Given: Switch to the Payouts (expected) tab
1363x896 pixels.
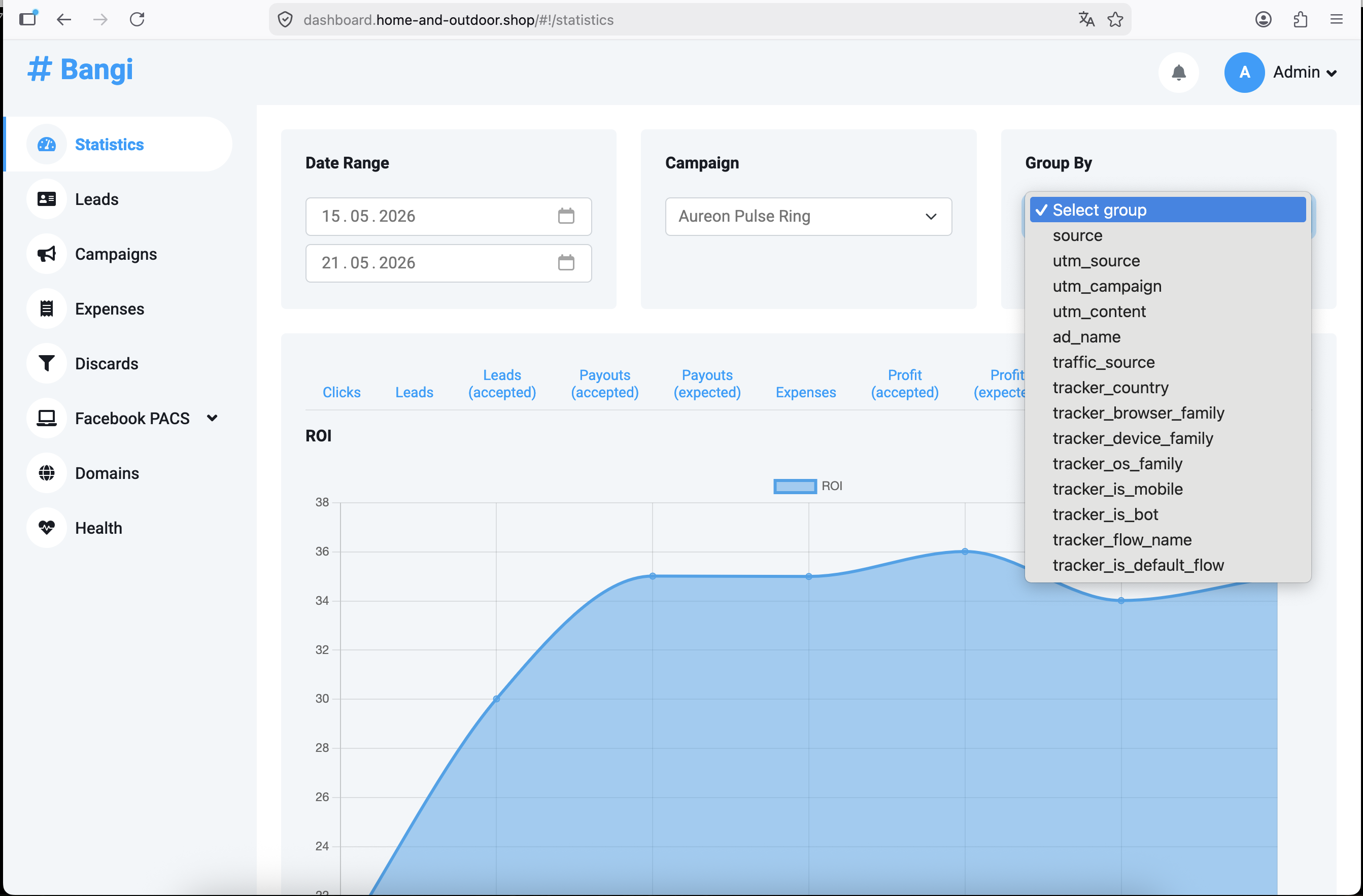Looking at the screenshot, I should pyautogui.click(x=707, y=384).
